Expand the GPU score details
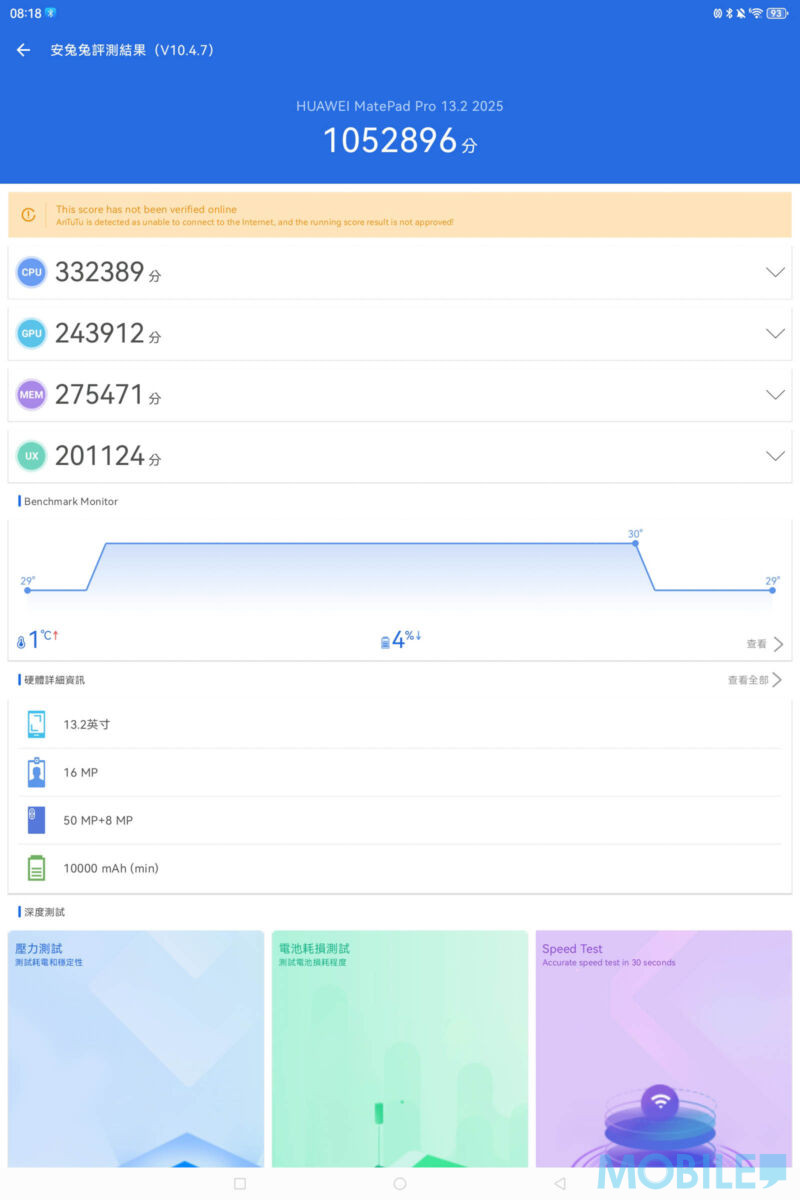Image resolution: width=800 pixels, height=1200 pixels. 775,334
